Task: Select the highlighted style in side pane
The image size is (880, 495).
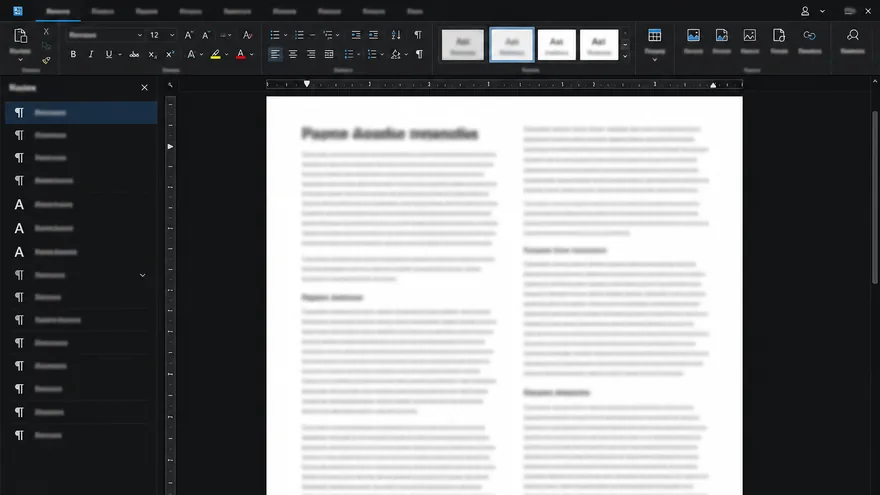Action: (81, 112)
